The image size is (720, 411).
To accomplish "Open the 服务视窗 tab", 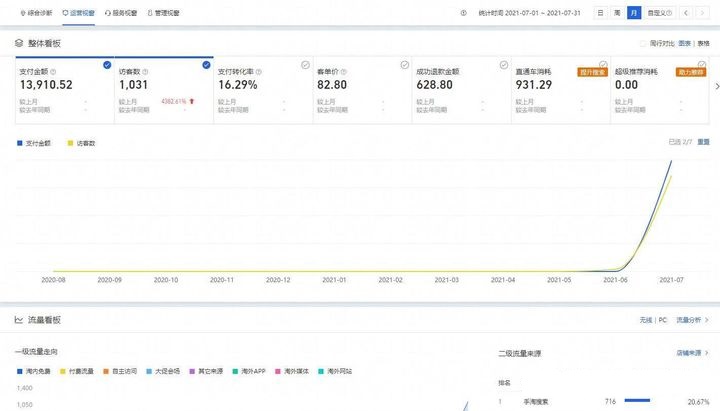I will pyautogui.click(x=121, y=13).
